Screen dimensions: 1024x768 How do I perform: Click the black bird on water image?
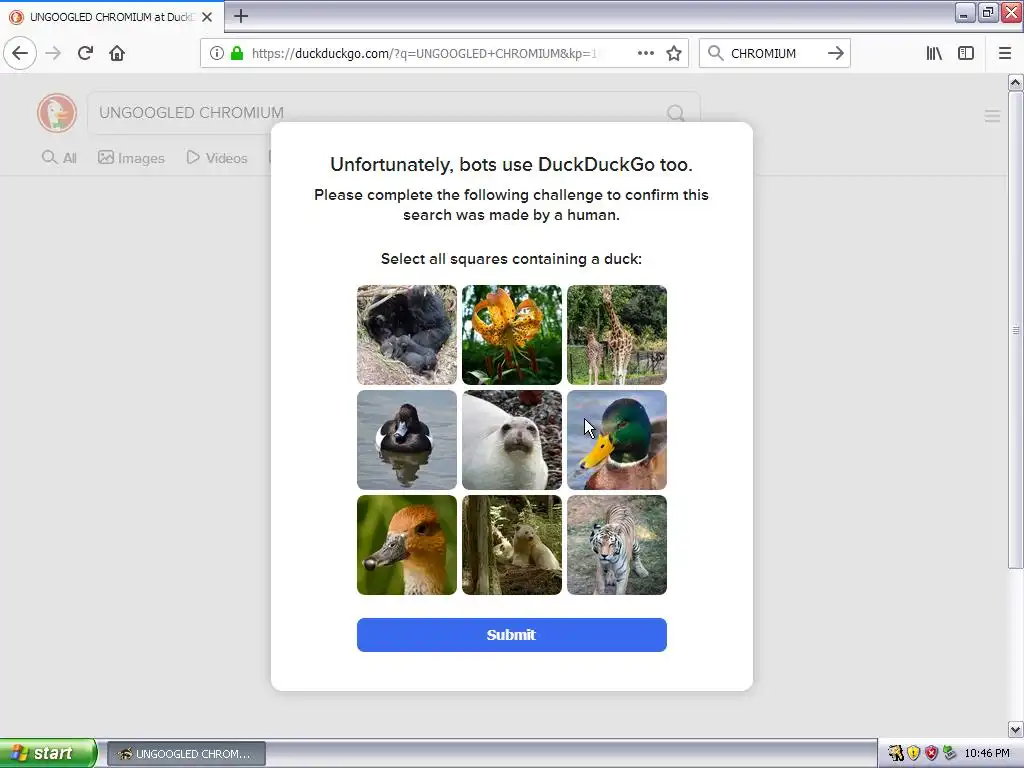tap(407, 440)
